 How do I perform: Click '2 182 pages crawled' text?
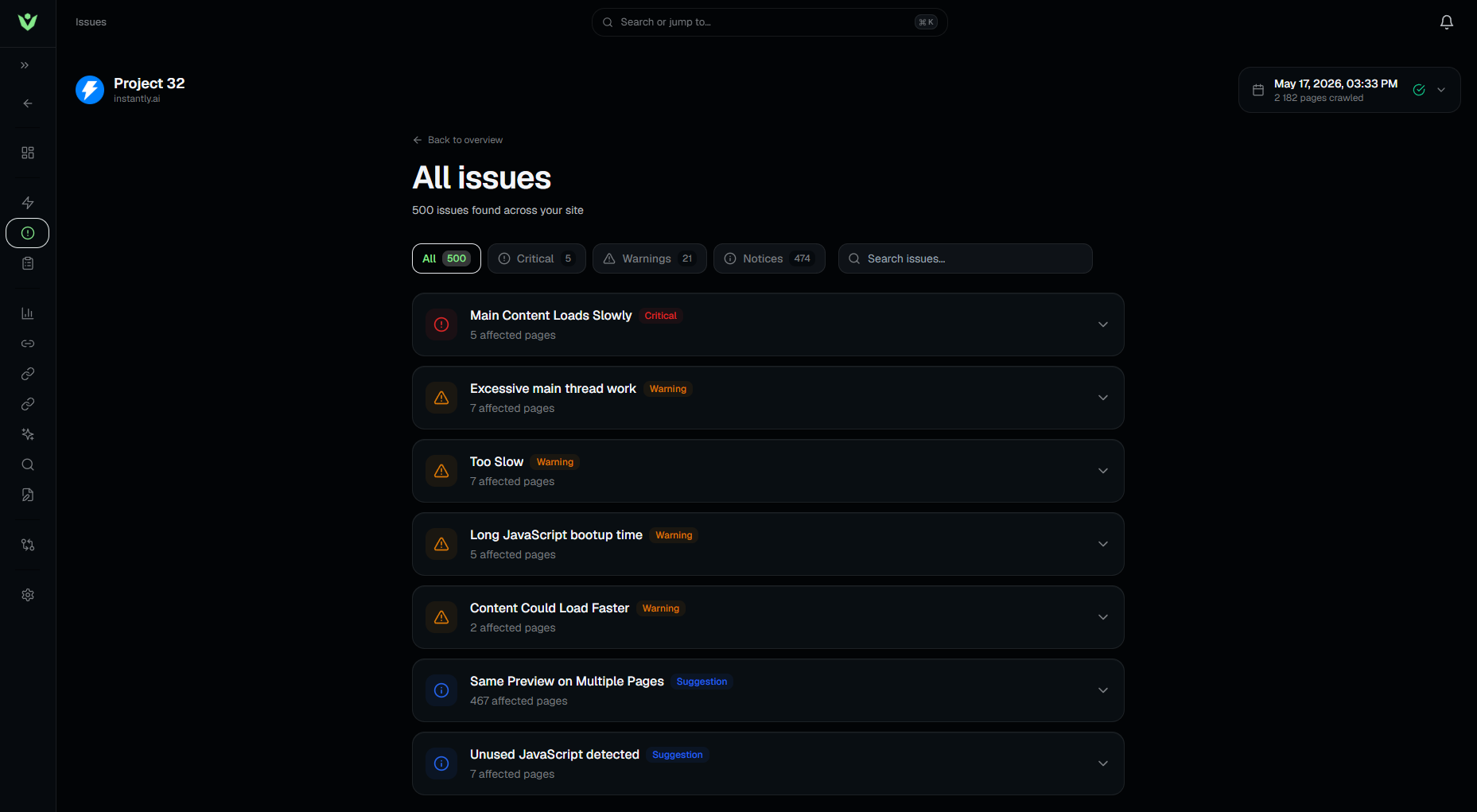tap(1319, 98)
